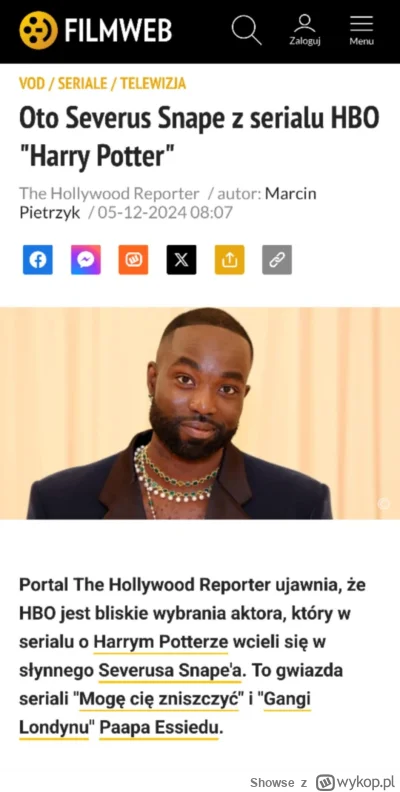Open the SERIALE category link
The height and width of the screenshot is (792, 400).
(x=82, y=83)
